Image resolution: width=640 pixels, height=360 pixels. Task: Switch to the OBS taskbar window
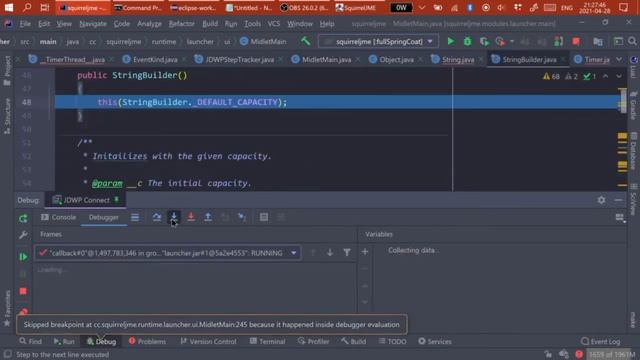tap(304, 7)
